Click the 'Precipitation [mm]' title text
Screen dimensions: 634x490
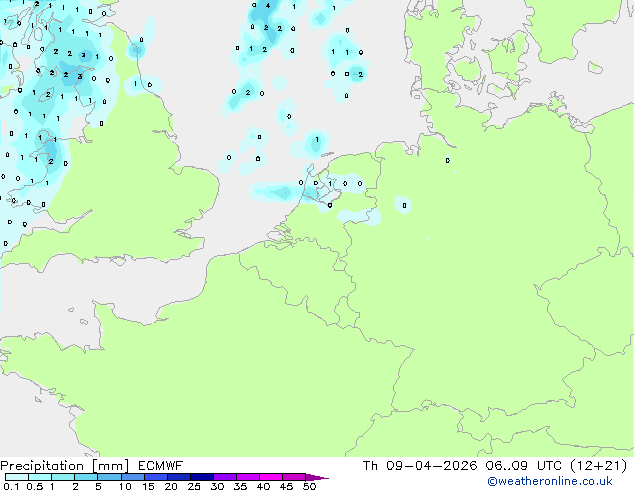[65, 466]
